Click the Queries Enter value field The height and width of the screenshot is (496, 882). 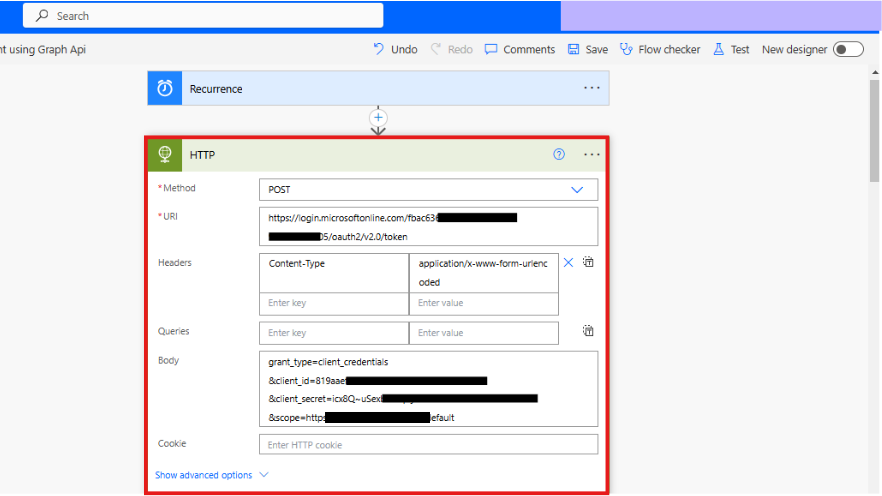tap(484, 333)
